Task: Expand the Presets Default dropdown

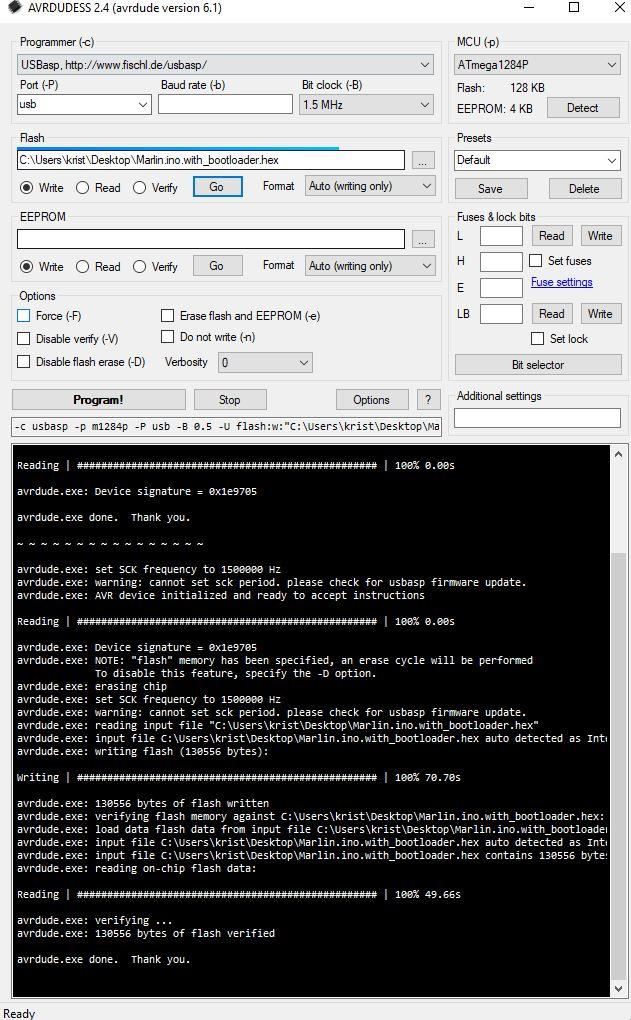Action: coord(611,160)
